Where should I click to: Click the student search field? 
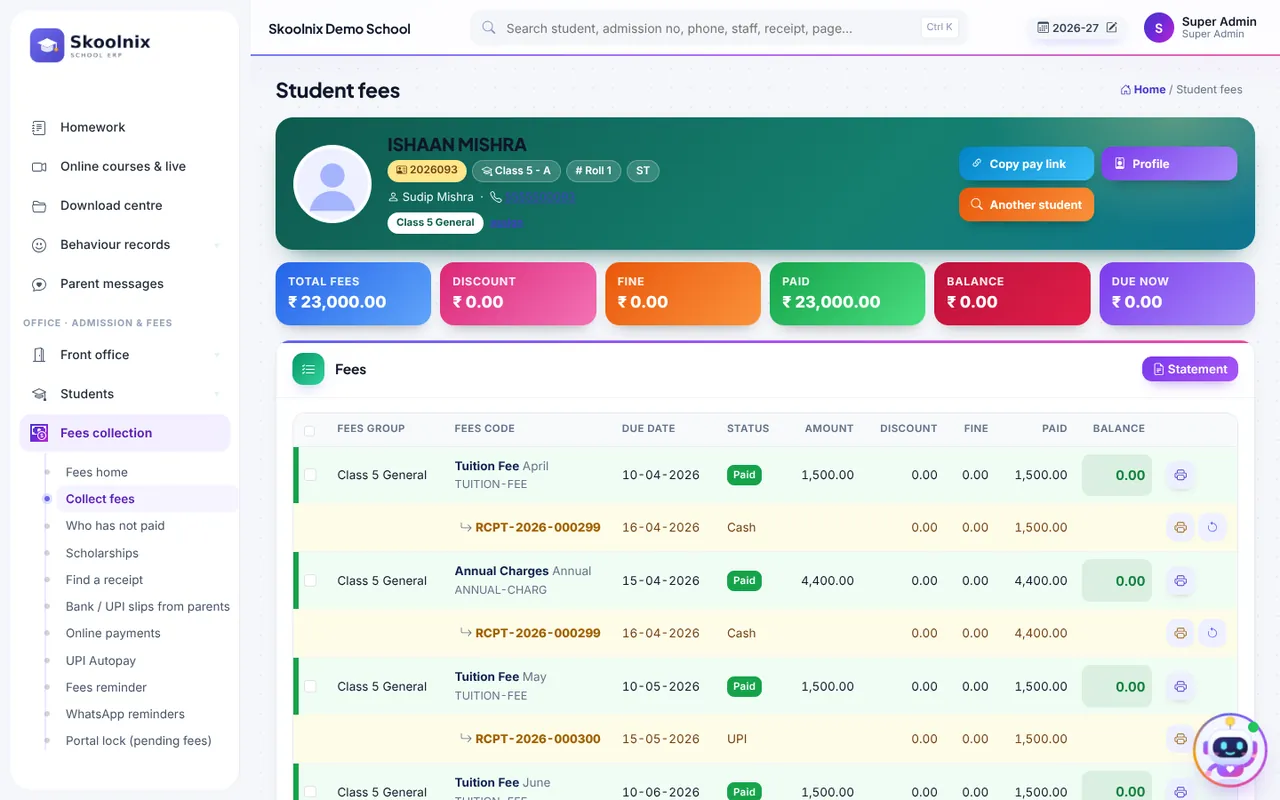coord(718,28)
